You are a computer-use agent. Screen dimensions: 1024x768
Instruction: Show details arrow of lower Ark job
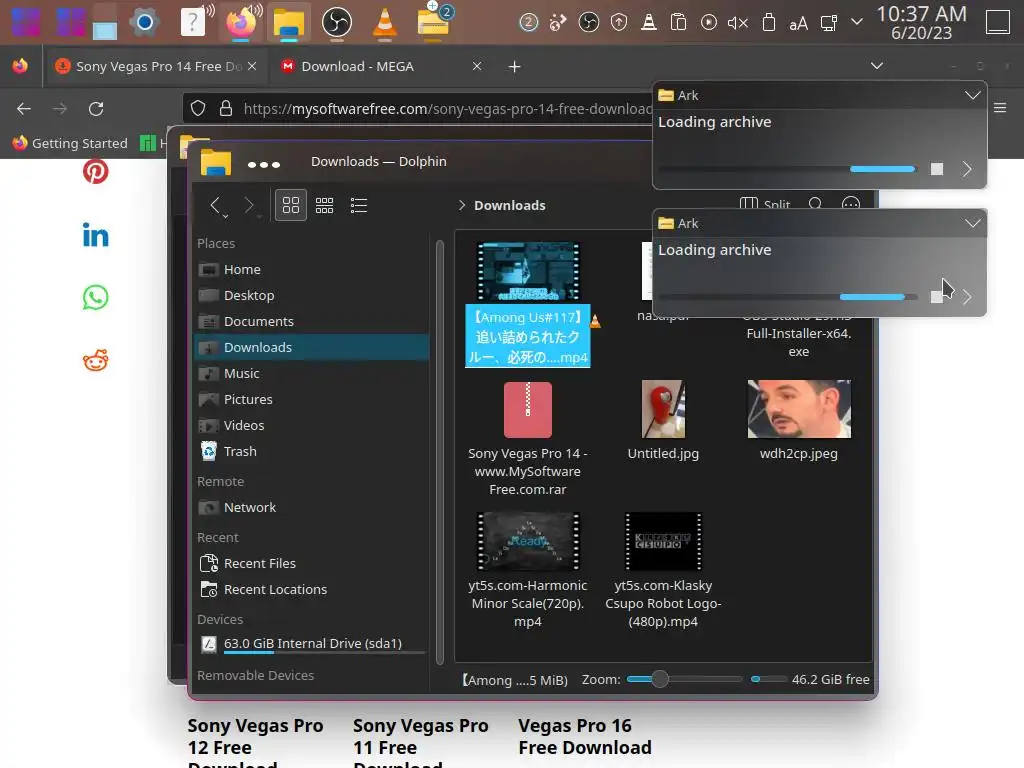(967, 296)
